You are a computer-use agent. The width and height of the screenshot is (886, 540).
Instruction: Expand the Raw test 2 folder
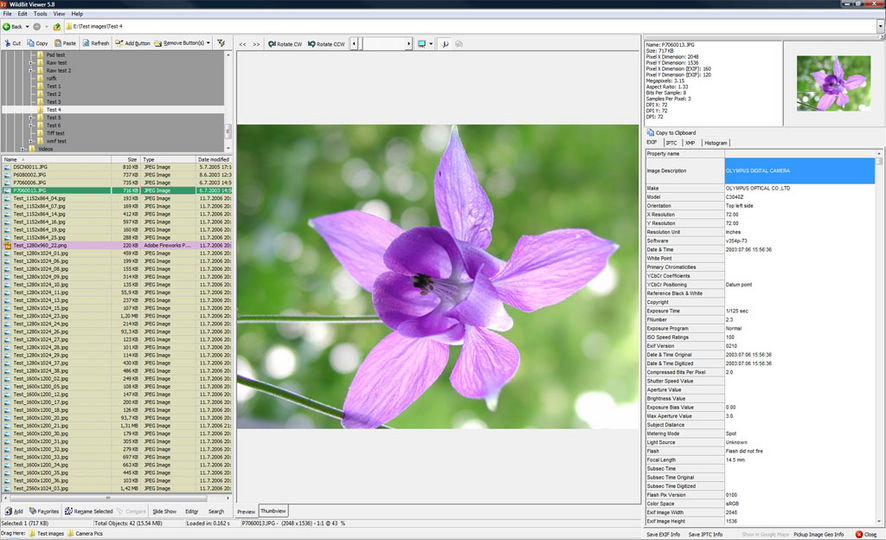[x=31, y=71]
